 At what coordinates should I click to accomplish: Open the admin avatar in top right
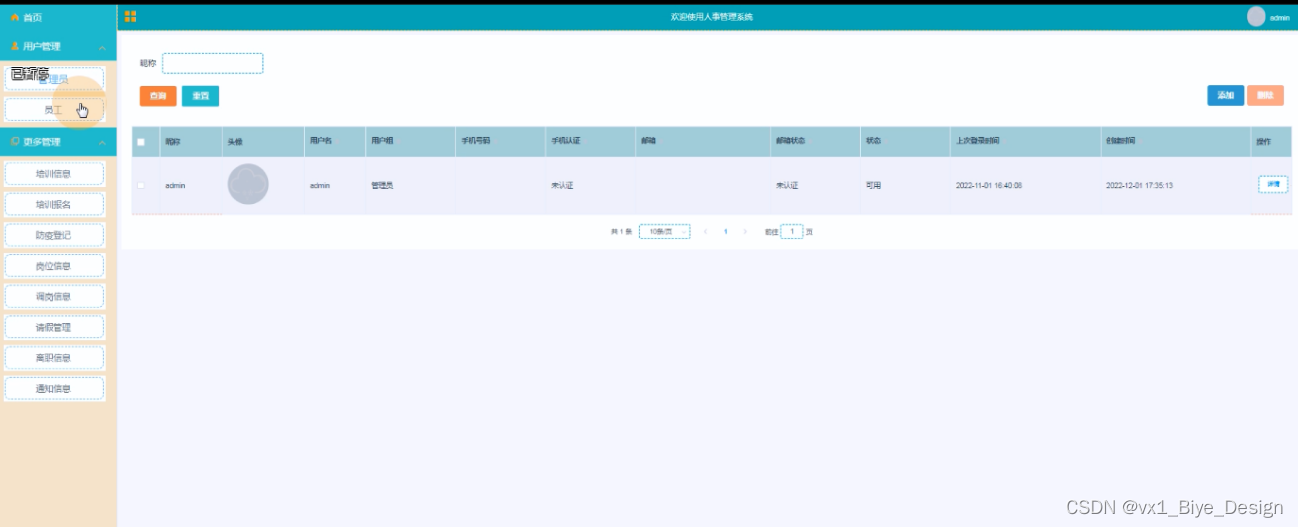click(x=1256, y=16)
